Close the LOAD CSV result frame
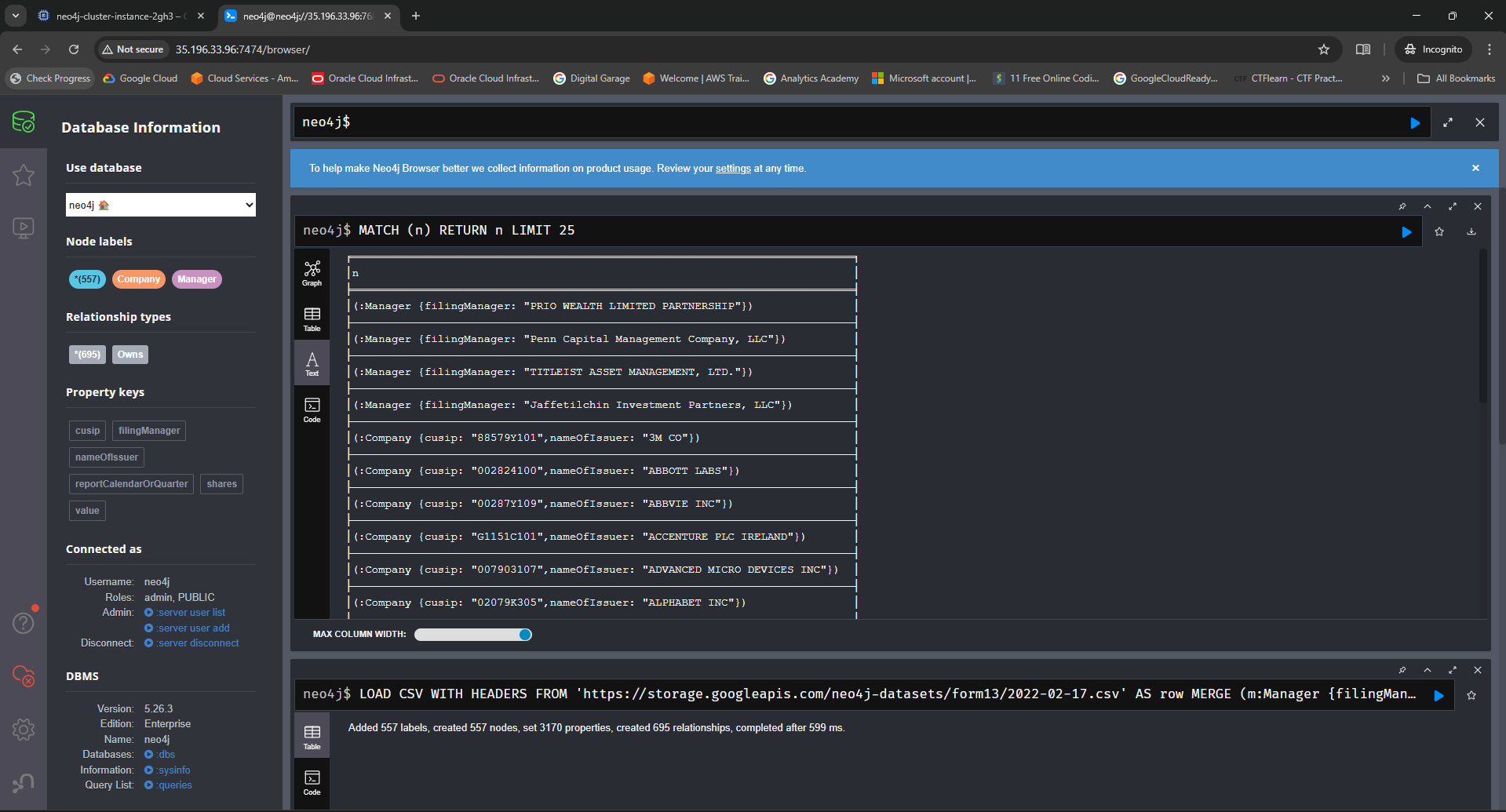Screen dimensions: 1506x812 coord(1478,670)
